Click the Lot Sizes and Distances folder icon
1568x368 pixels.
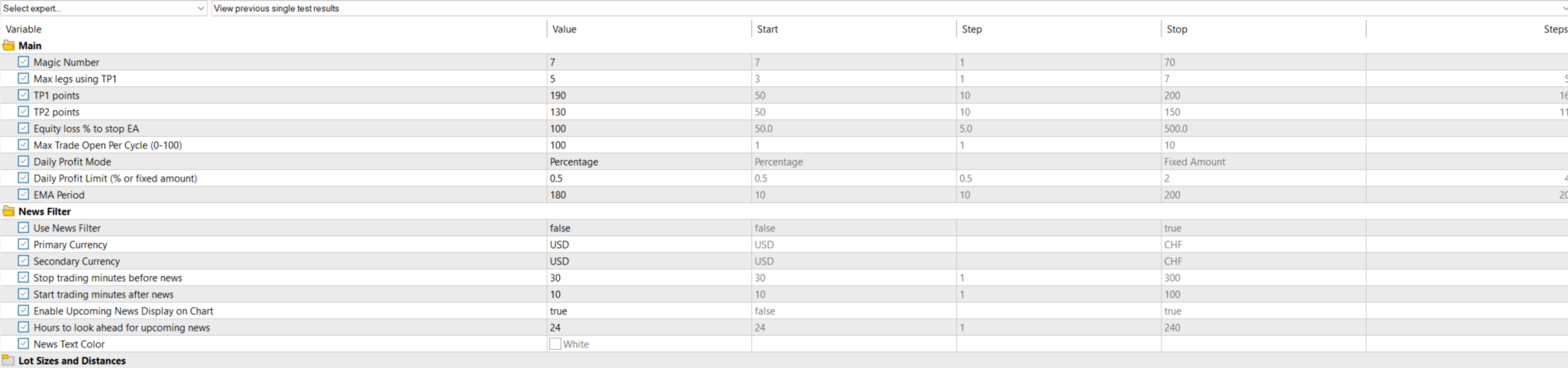point(9,361)
